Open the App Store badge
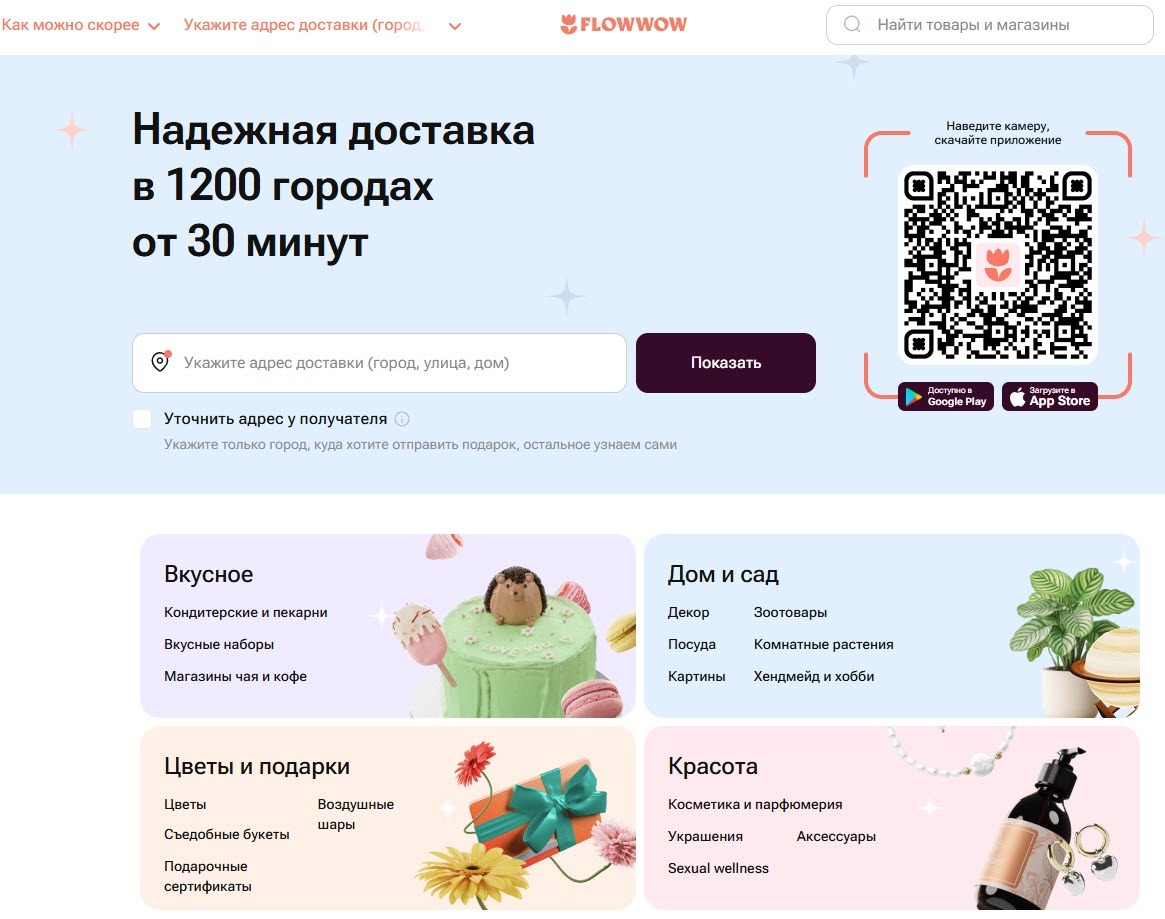The width and height of the screenshot is (1165, 919). pyautogui.click(x=1049, y=396)
